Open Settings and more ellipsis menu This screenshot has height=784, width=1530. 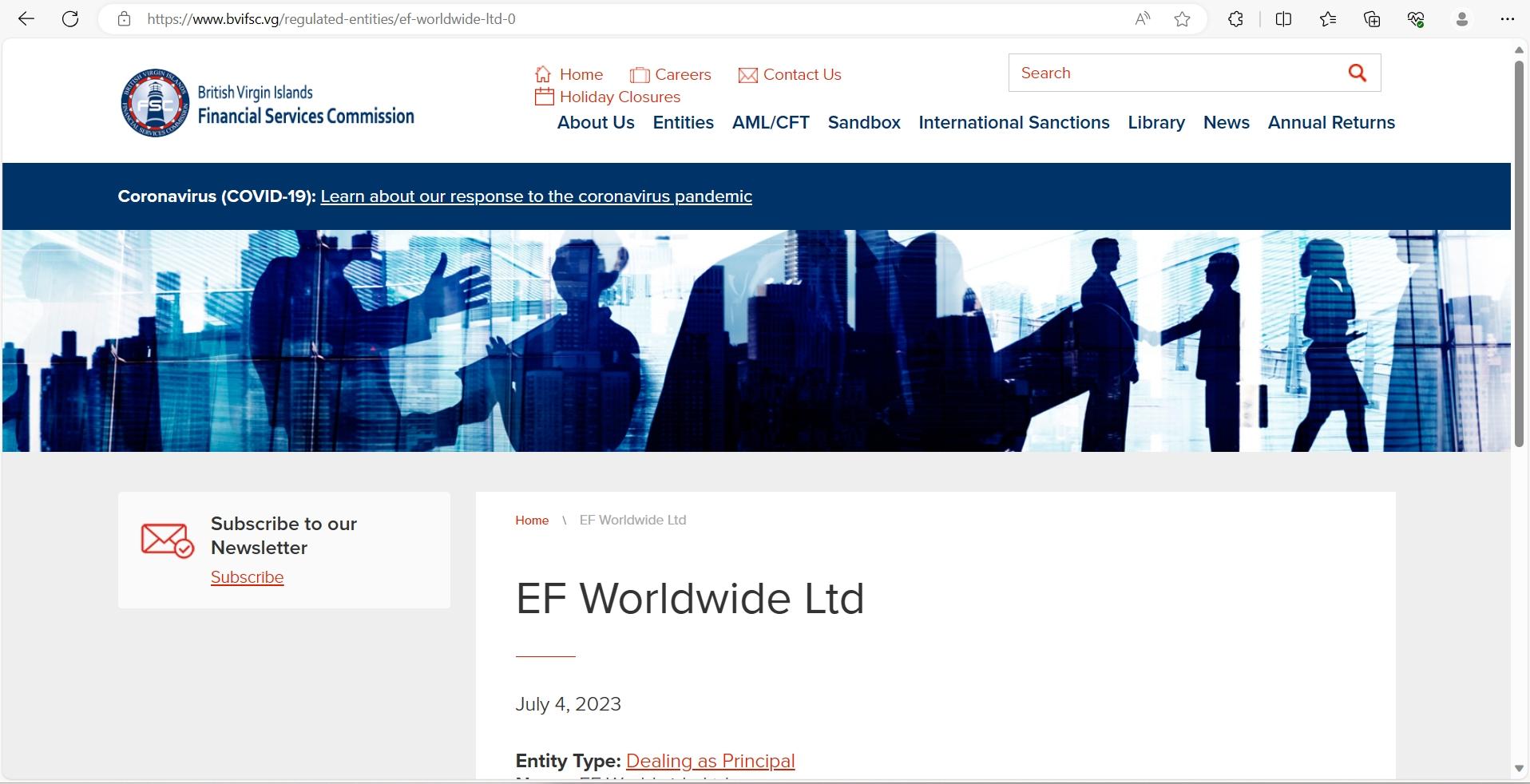click(x=1508, y=19)
